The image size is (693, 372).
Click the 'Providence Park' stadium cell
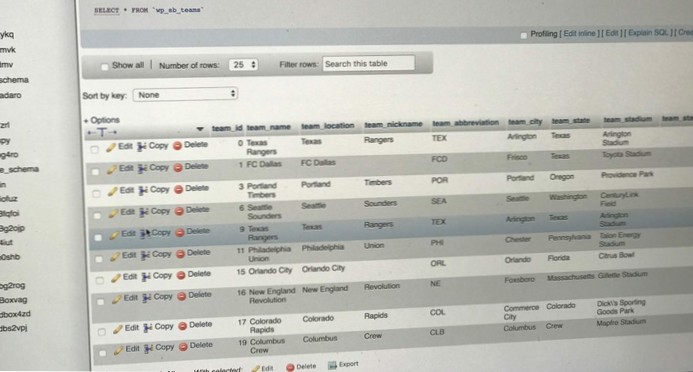pyautogui.click(x=627, y=175)
